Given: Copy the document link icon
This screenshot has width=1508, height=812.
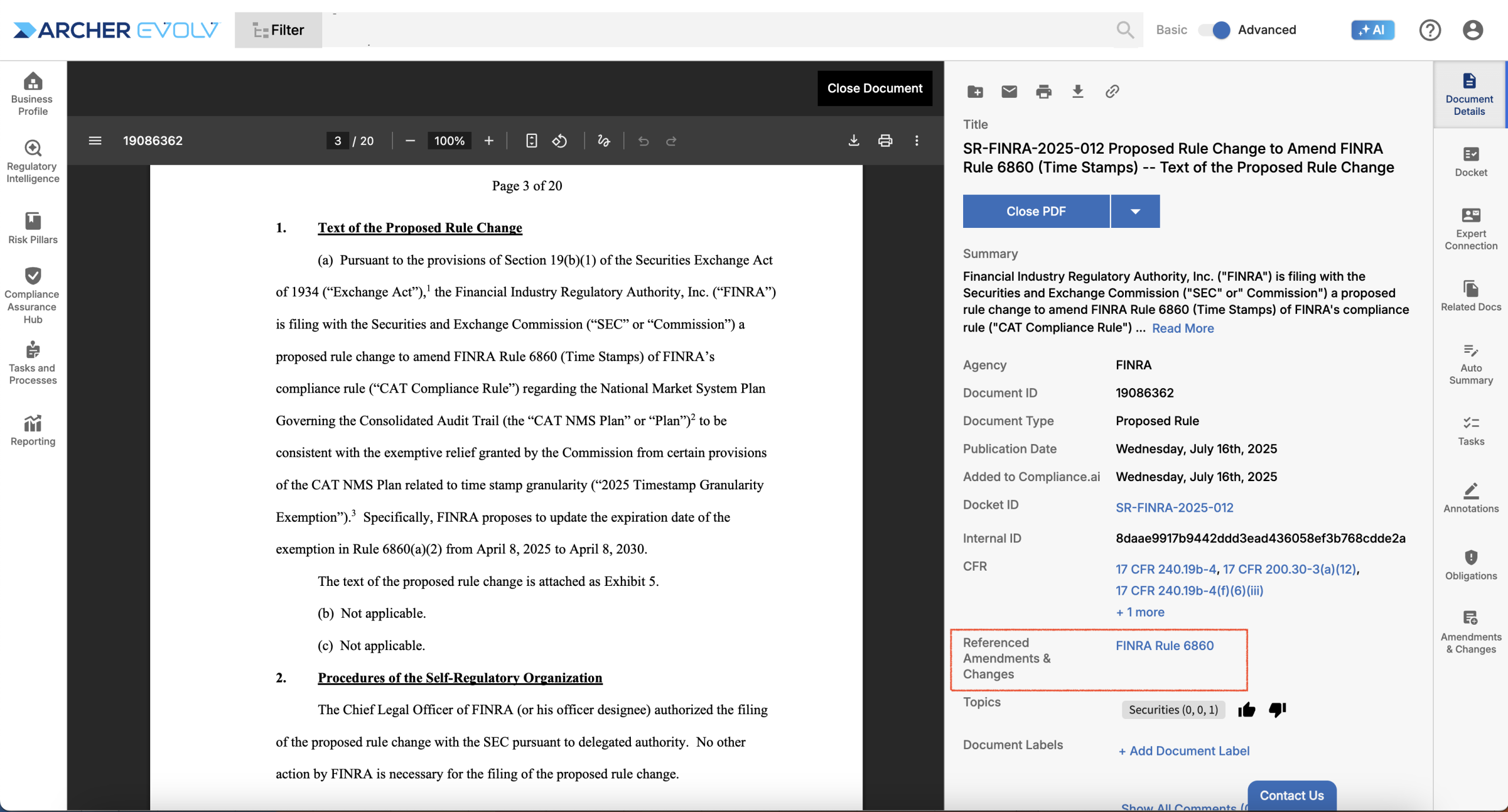Looking at the screenshot, I should coord(1112,91).
